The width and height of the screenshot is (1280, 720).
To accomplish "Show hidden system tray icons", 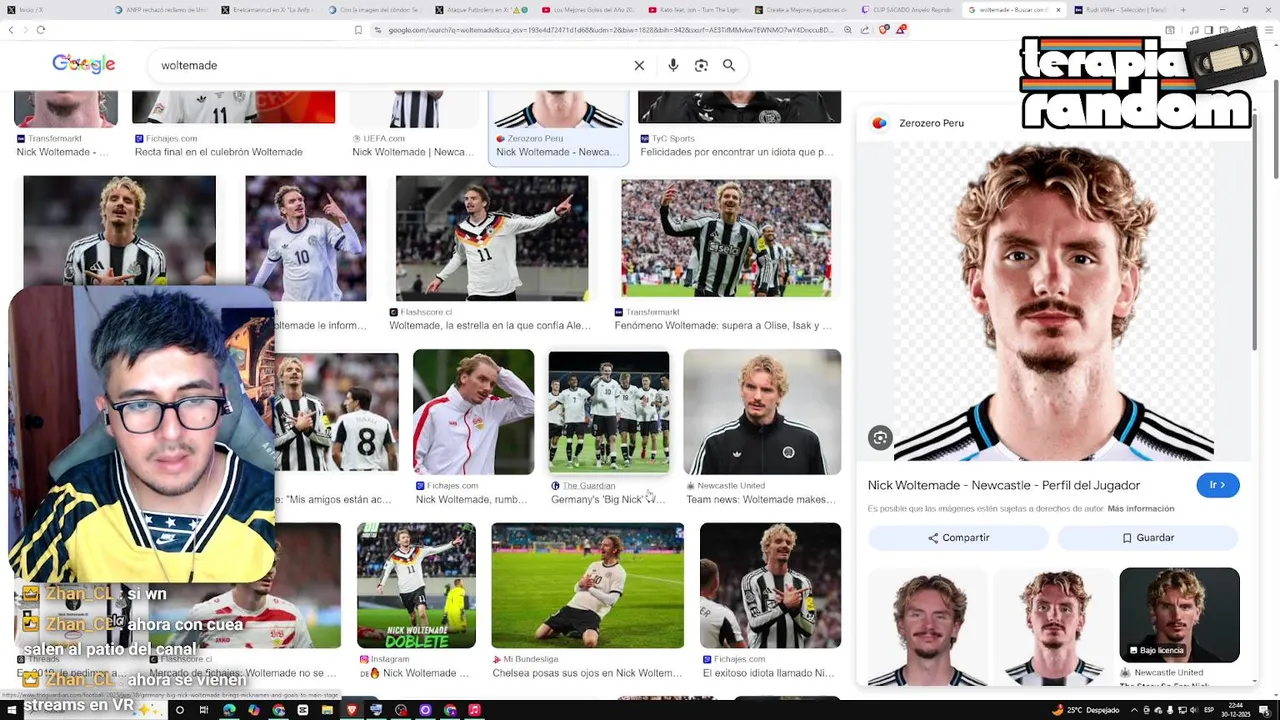I will (1133, 710).
